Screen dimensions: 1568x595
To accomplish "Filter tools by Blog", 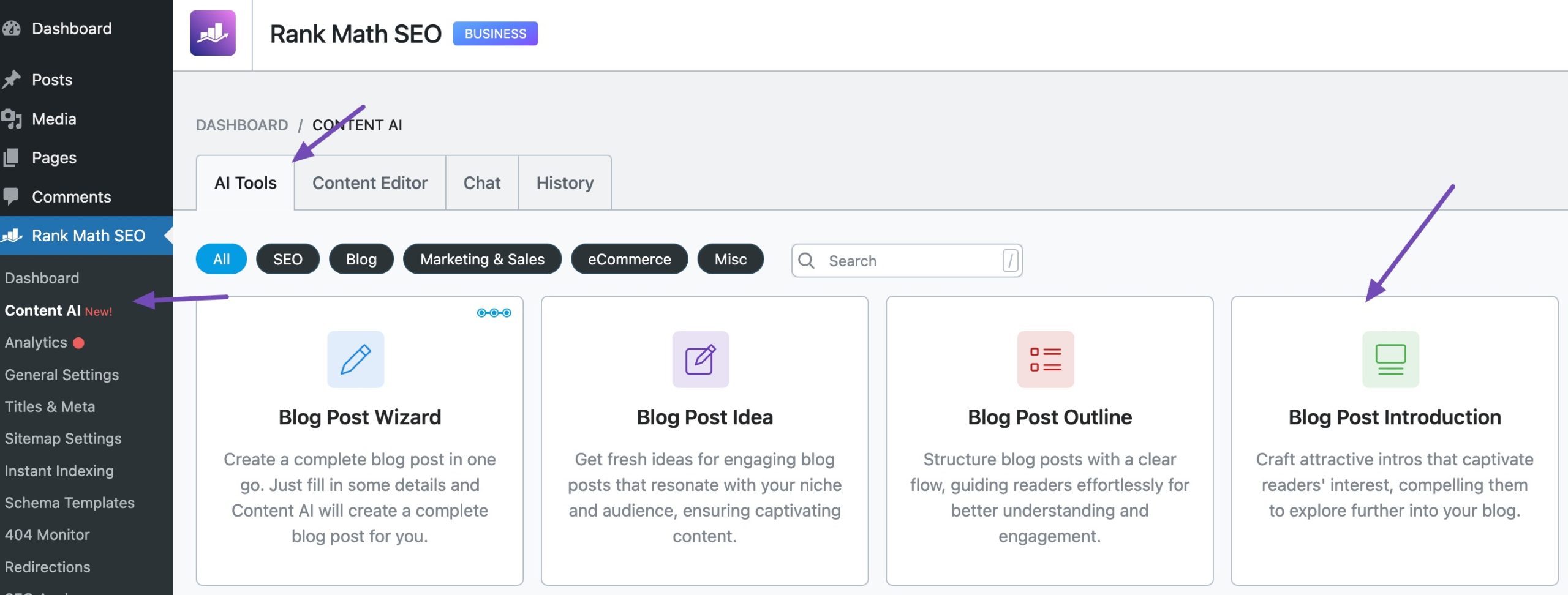I will pyautogui.click(x=361, y=259).
